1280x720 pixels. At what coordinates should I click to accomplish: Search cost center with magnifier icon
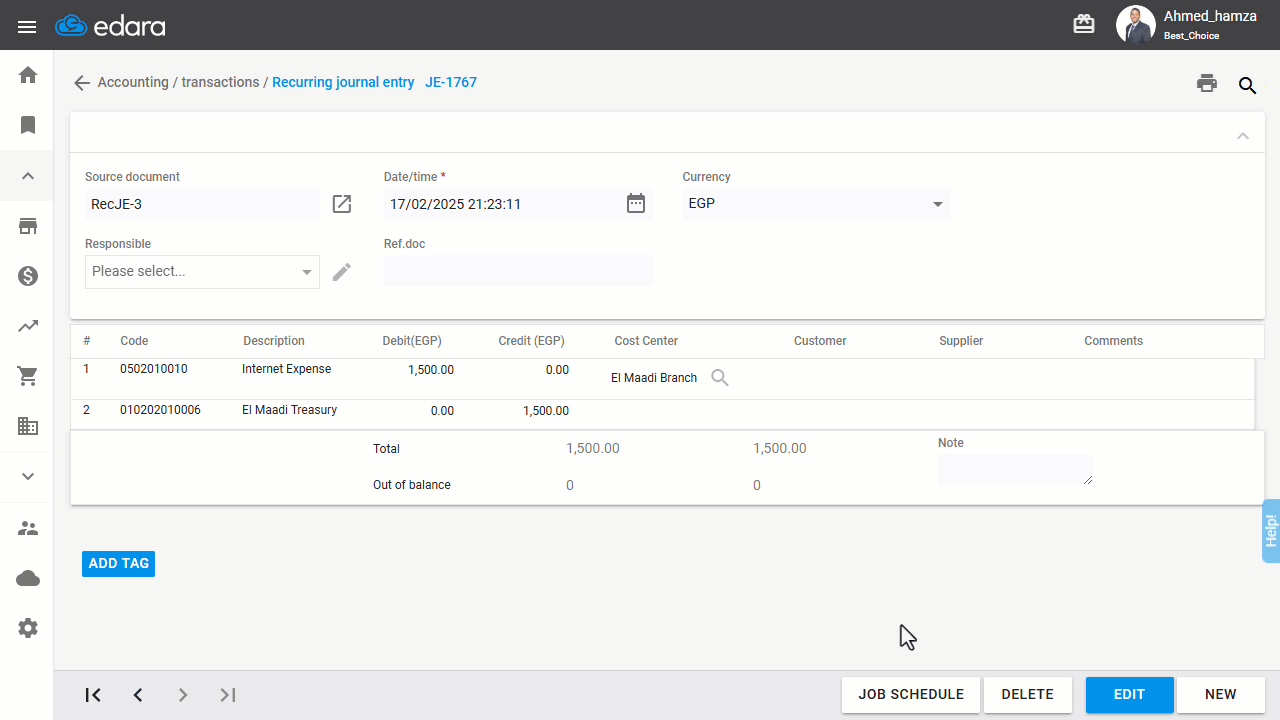tap(720, 378)
